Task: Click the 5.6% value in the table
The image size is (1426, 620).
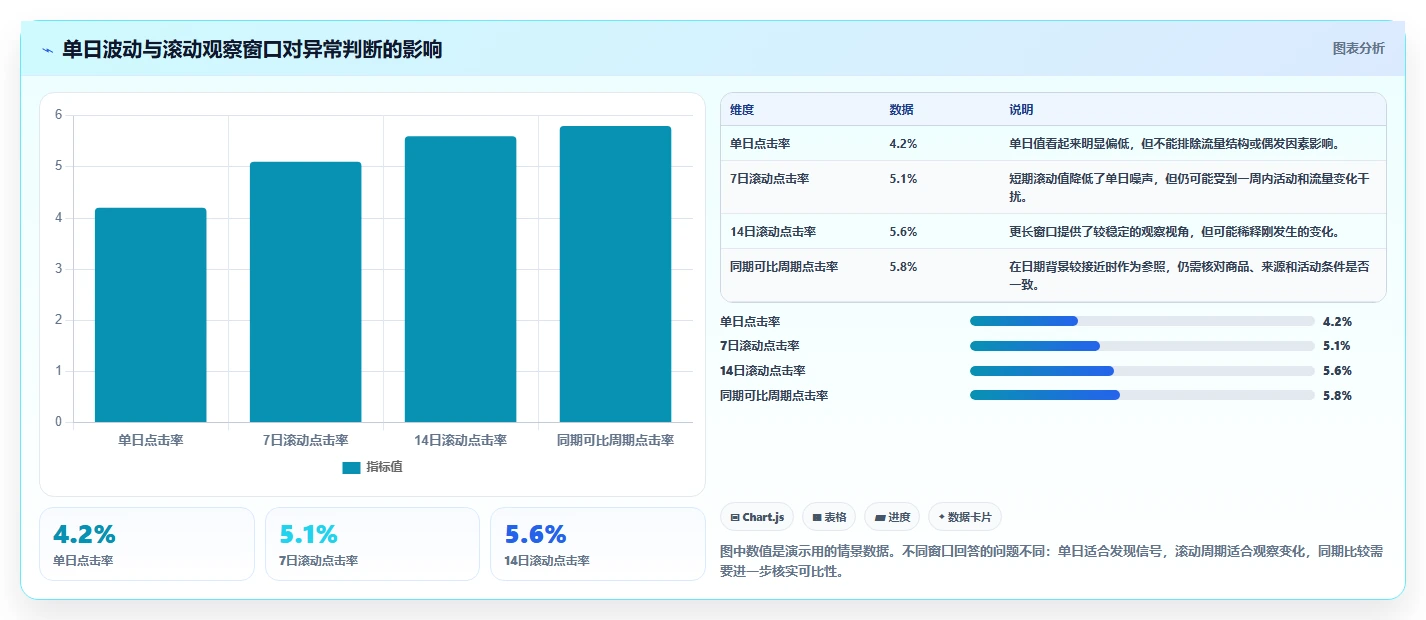Action: point(903,231)
